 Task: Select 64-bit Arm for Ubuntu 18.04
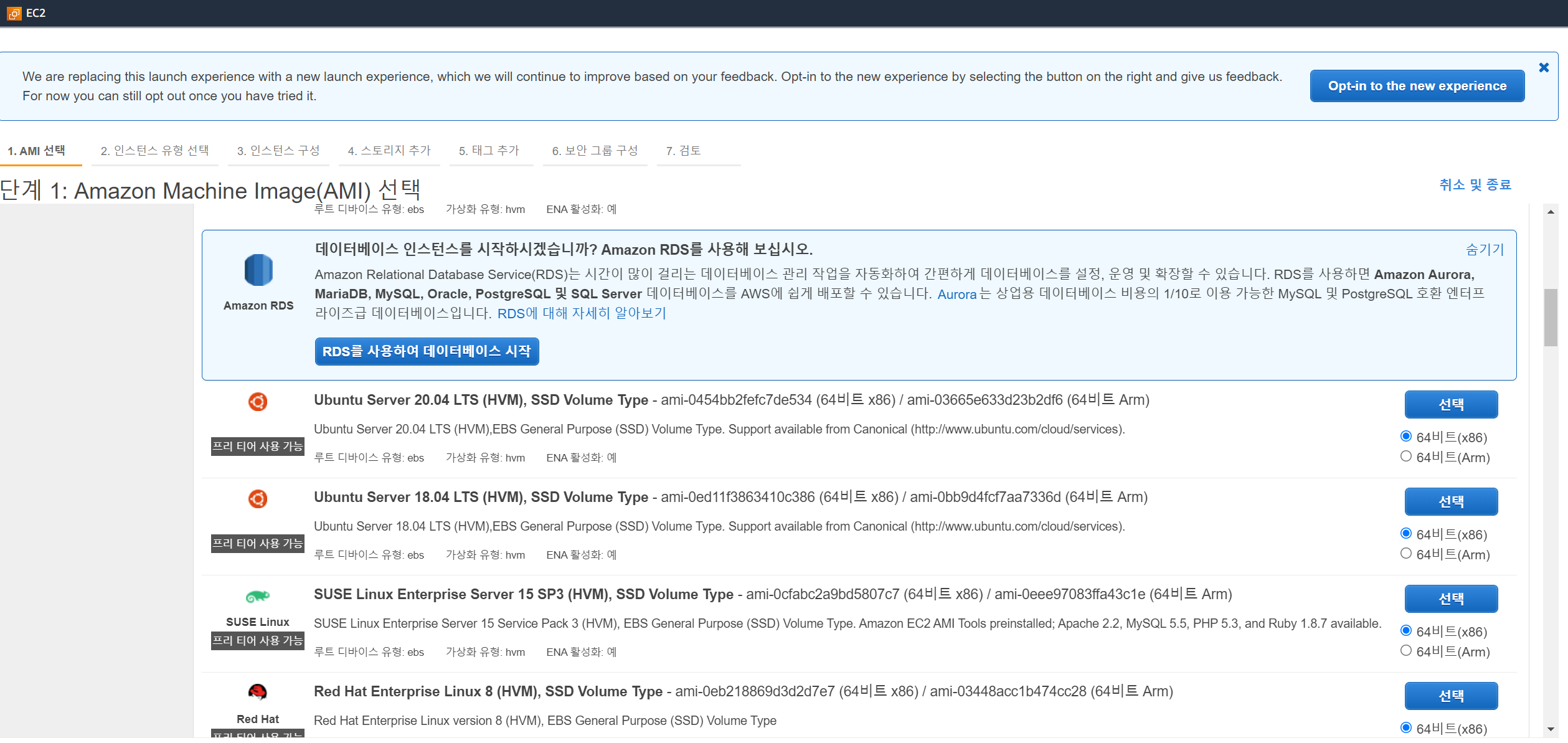click(x=1405, y=554)
